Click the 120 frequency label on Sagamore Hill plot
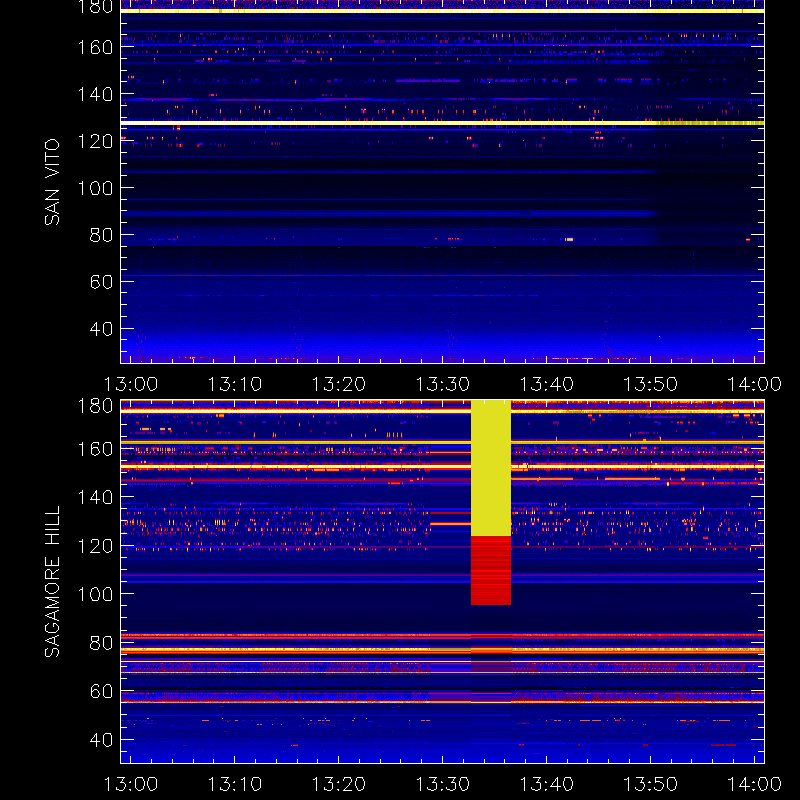The height and width of the screenshot is (800, 800). [x=95, y=546]
